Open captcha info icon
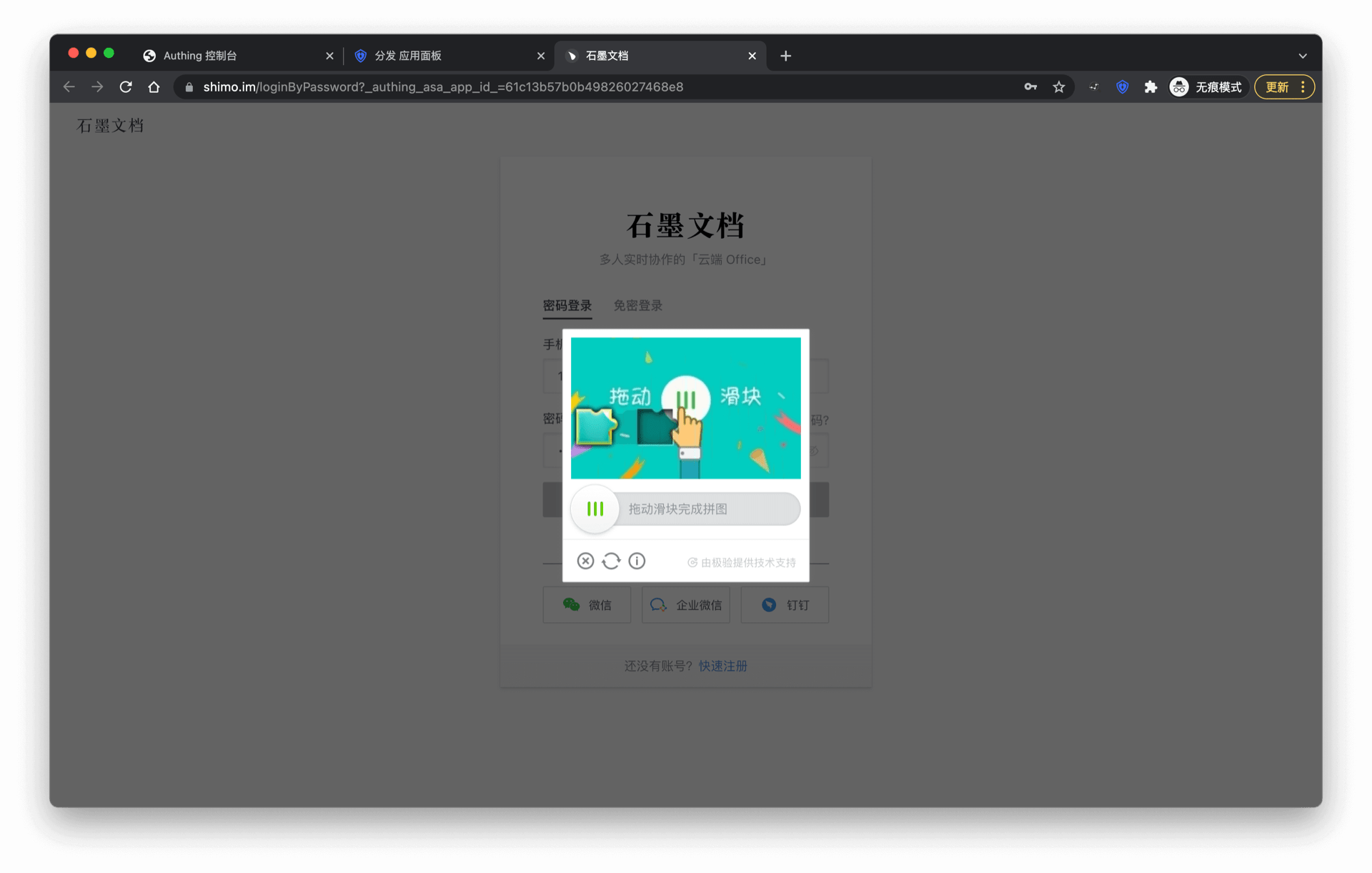This screenshot has height=873, width=1372. tap(637, 561)
